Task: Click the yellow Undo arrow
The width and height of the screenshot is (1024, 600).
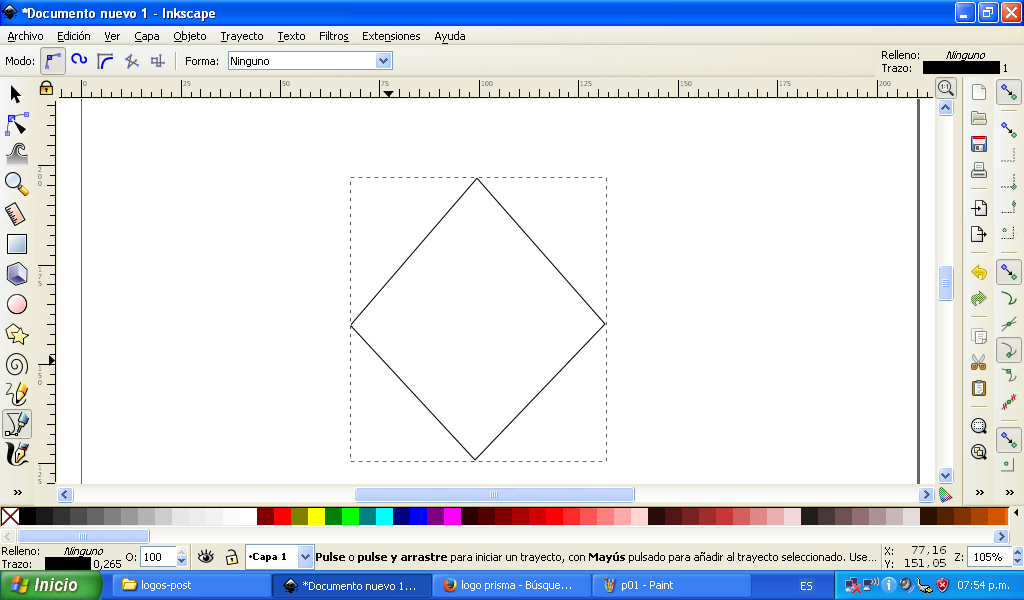Action: coord(978,272)
